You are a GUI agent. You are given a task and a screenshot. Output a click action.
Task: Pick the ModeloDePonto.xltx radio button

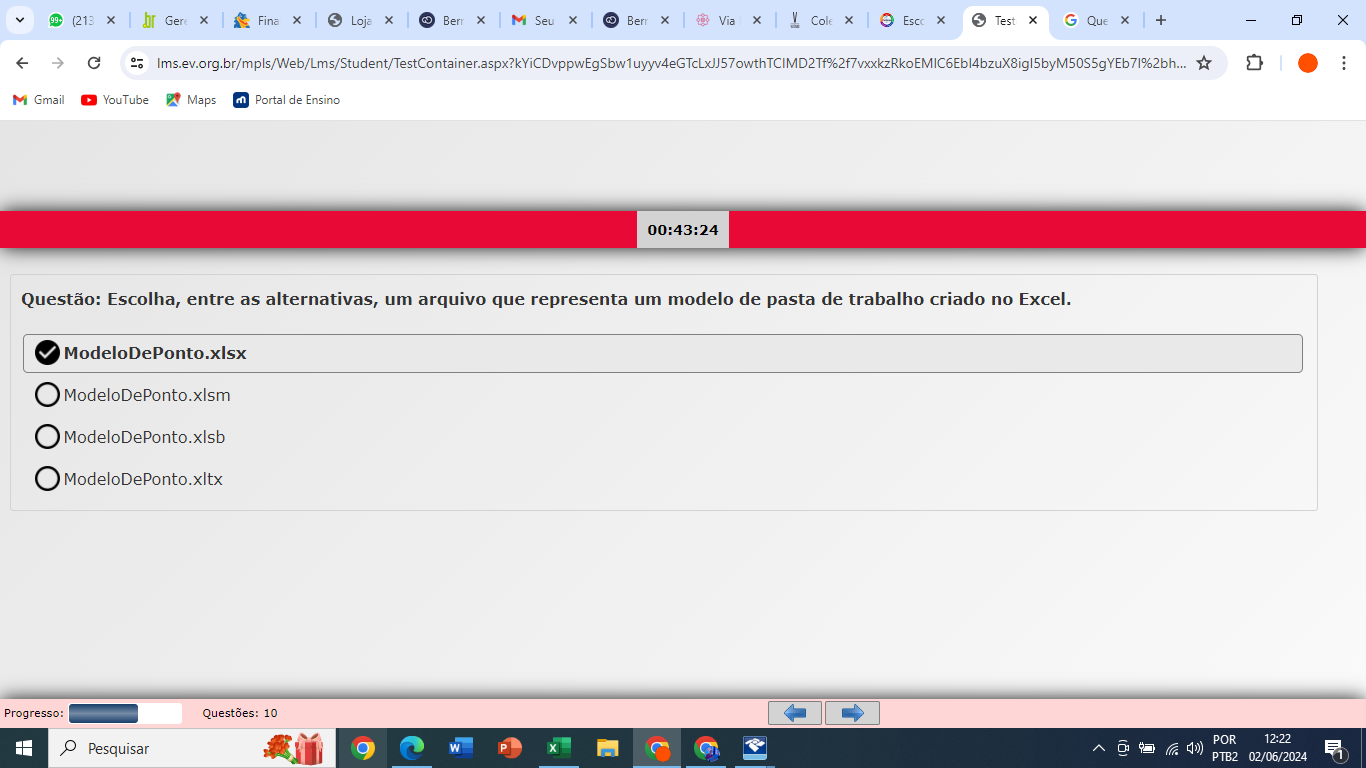[x=47, y=479]
